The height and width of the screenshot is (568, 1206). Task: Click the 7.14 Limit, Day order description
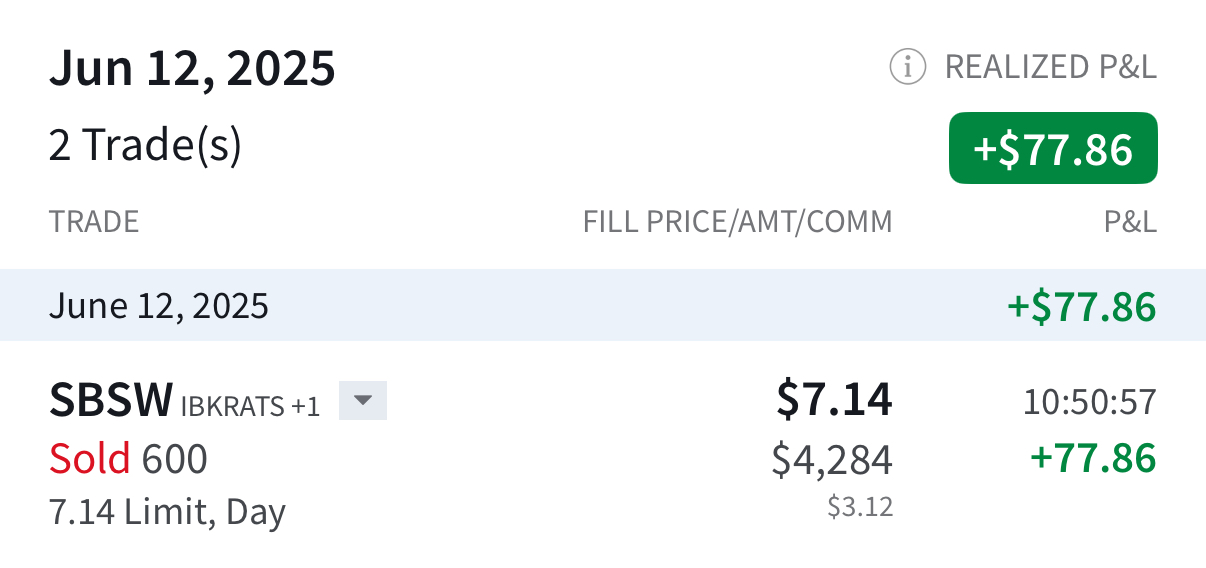tap(167, 513)
